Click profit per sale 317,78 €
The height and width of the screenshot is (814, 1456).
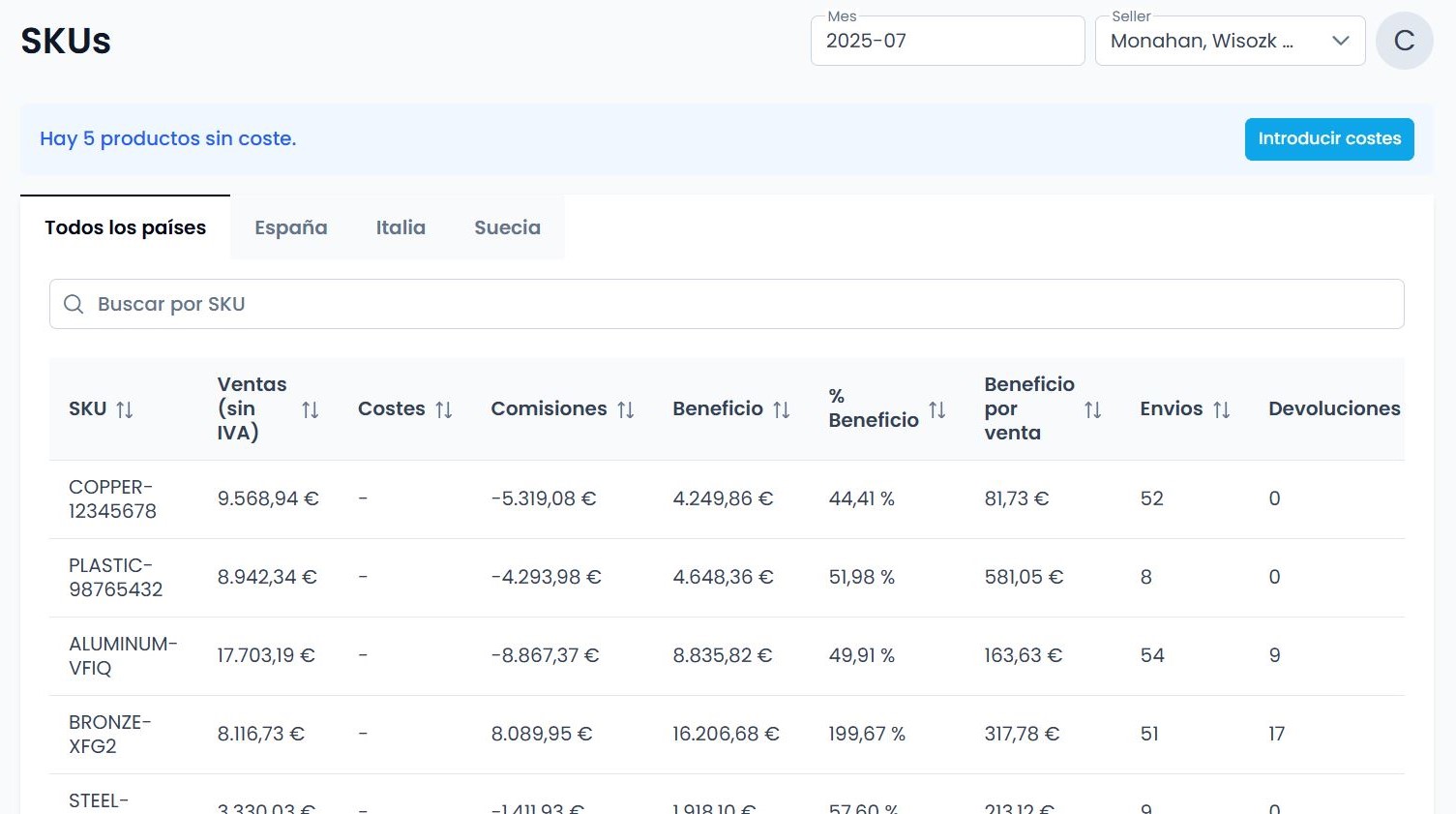1022,734
